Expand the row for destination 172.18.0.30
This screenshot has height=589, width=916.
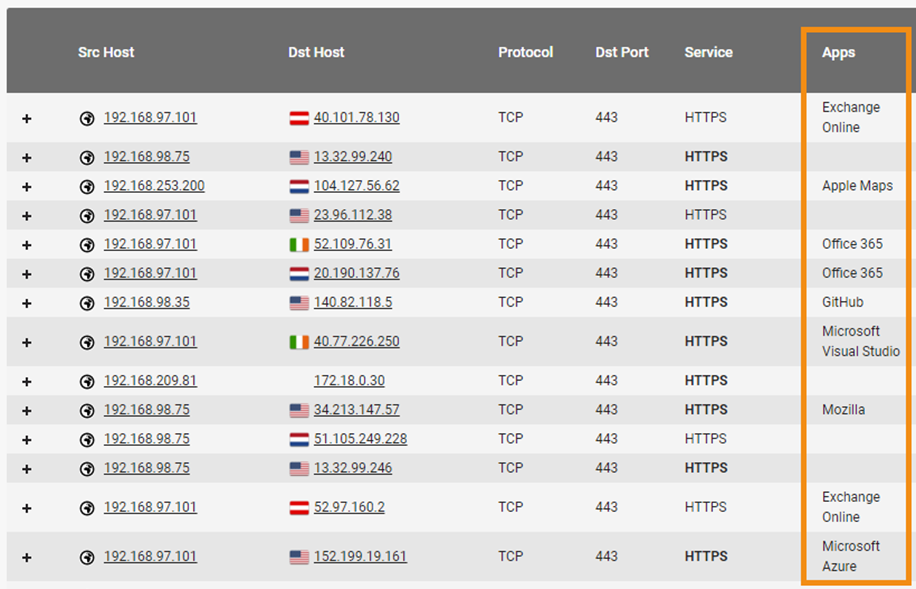(x=27, y=382)
